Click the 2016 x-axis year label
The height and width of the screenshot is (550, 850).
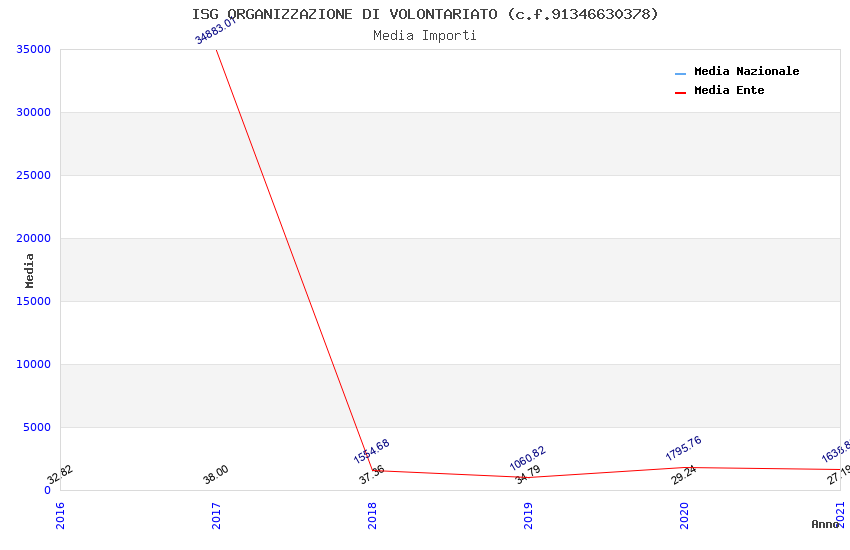coord(60,515)
